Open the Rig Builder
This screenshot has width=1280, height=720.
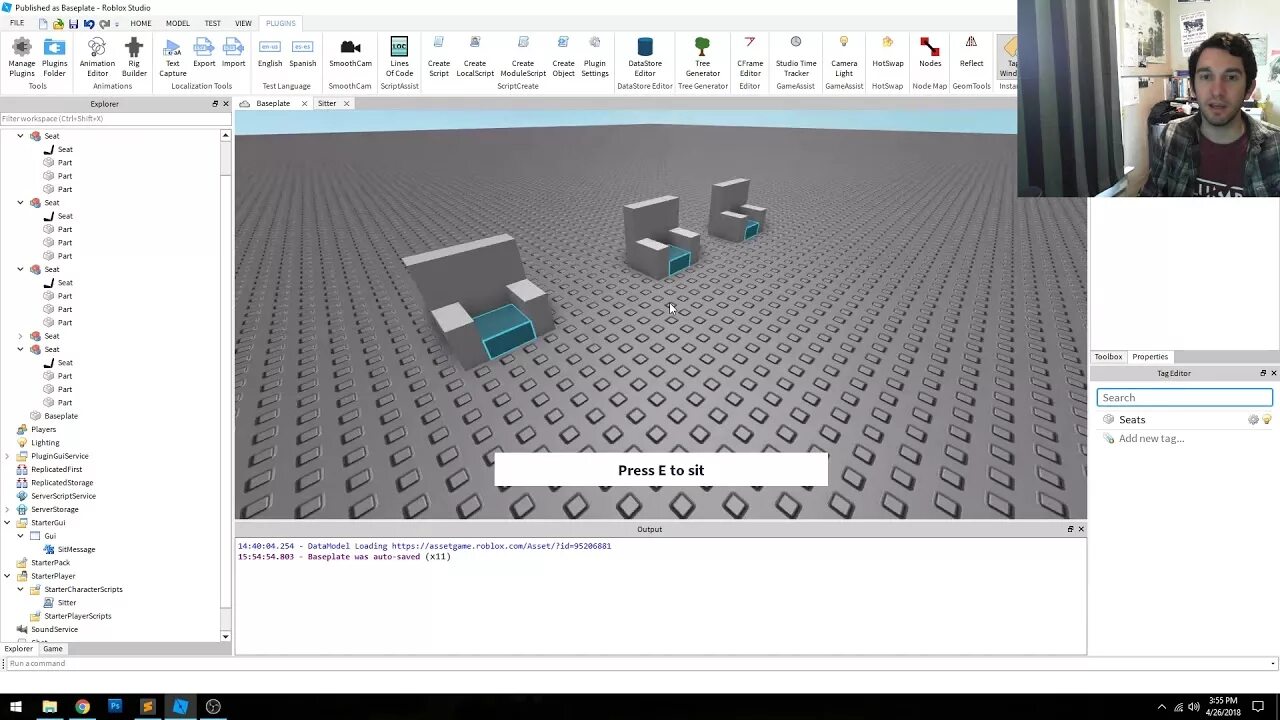[134, 57]
